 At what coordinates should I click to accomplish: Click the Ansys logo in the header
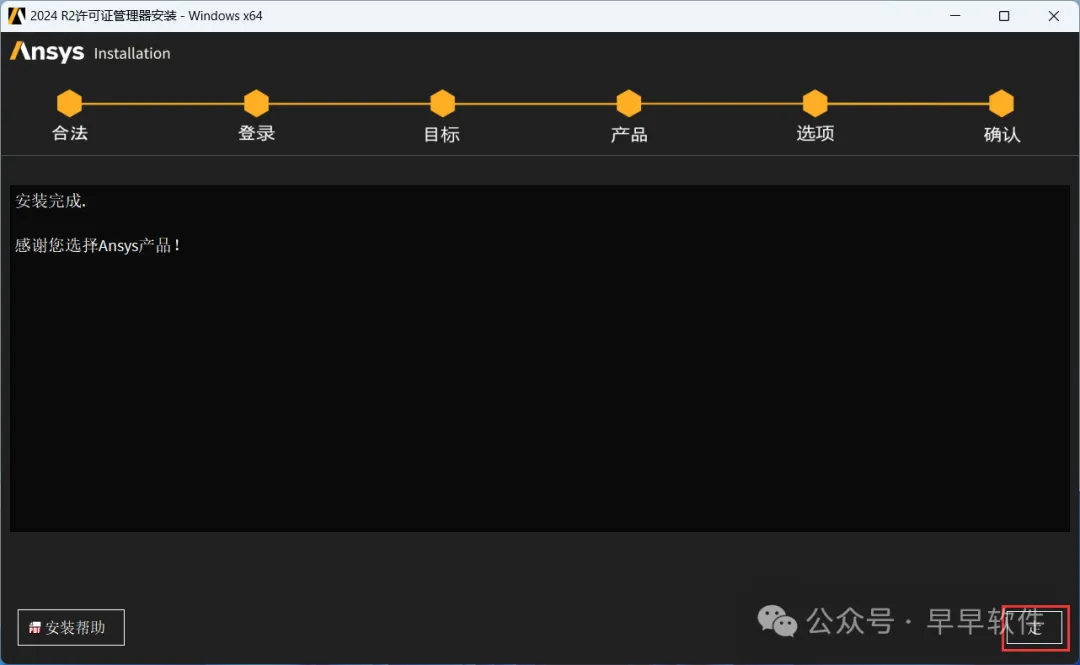47,52
